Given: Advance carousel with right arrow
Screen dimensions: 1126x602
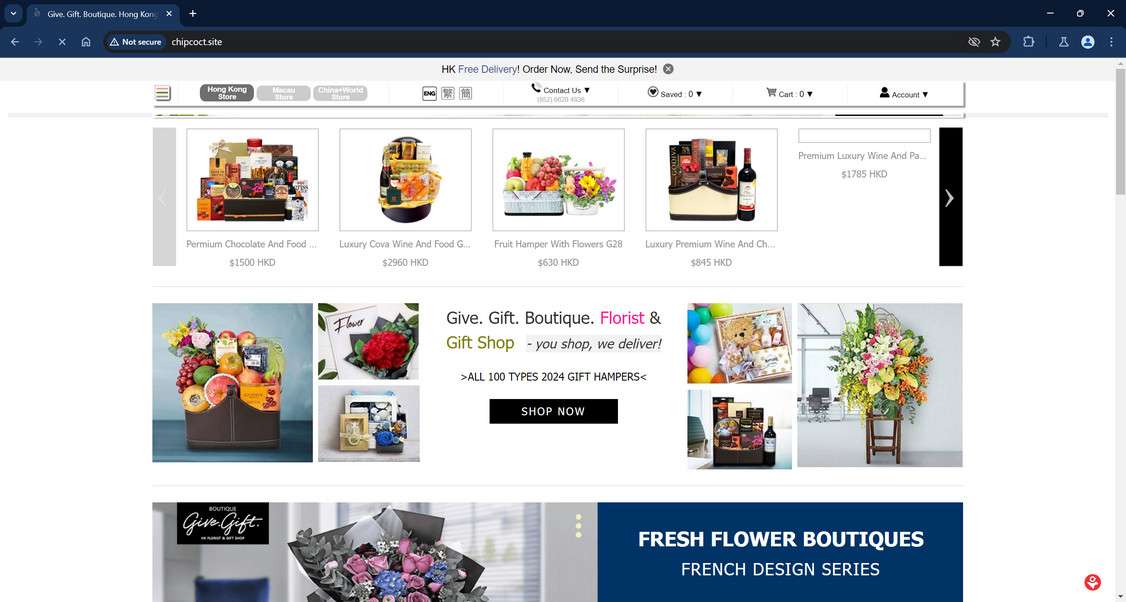Looking at the screenshot, I should (949, 197).
